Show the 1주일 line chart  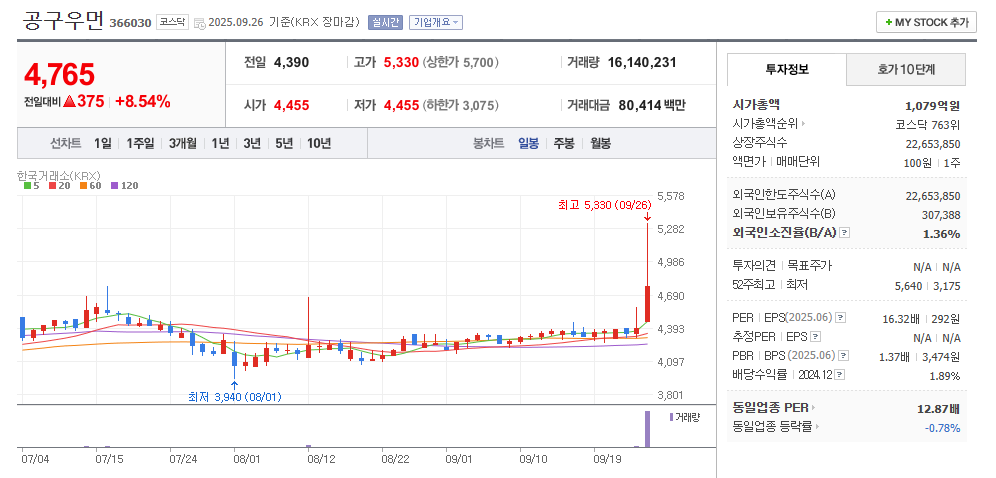pyautogui.click(x=140, y=143)
